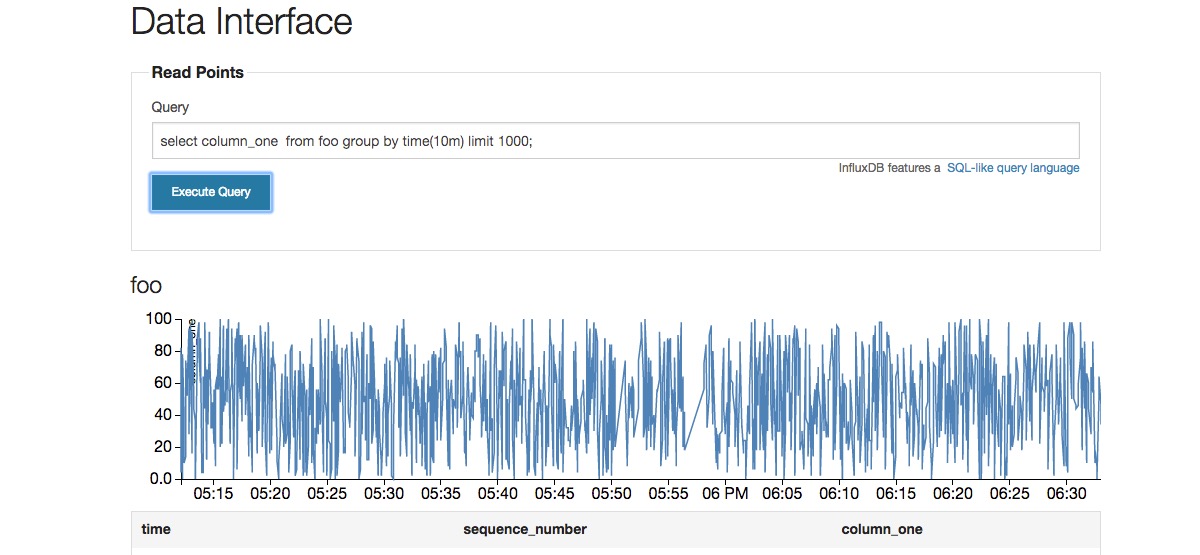Select the sequence_number column header

(x=524, y=529)
